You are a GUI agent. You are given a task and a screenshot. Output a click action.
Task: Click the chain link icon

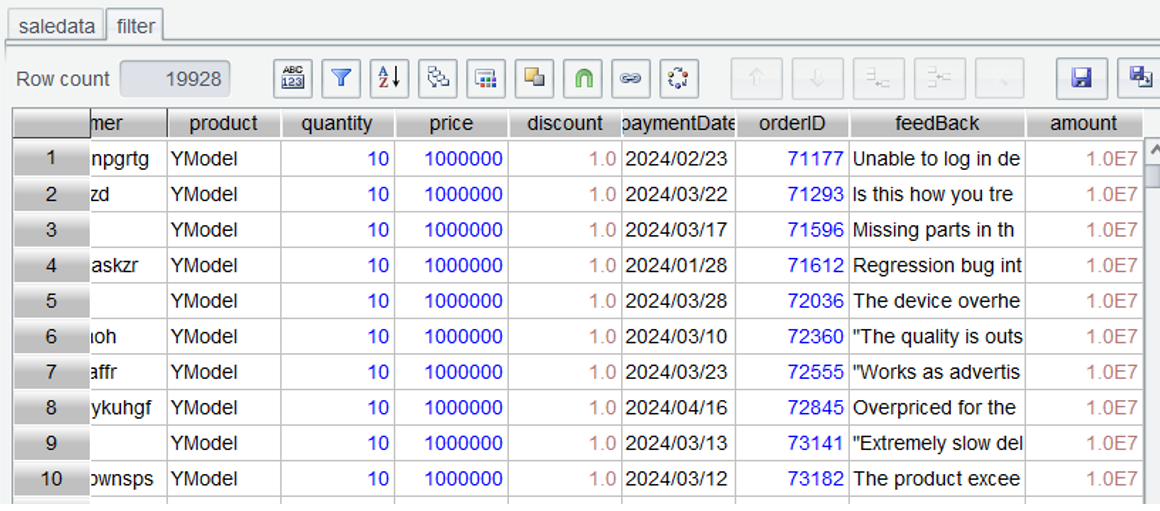tap(630, 78)
